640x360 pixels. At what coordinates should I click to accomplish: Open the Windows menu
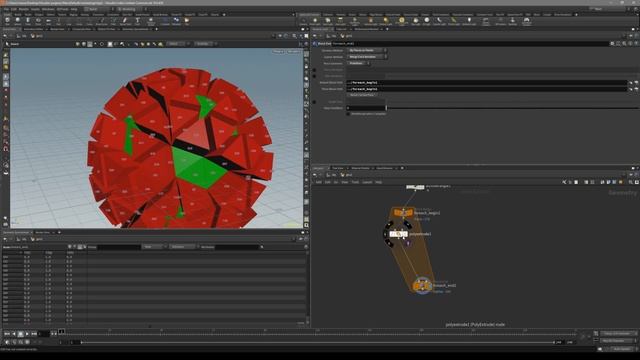[x=48, y=9]
